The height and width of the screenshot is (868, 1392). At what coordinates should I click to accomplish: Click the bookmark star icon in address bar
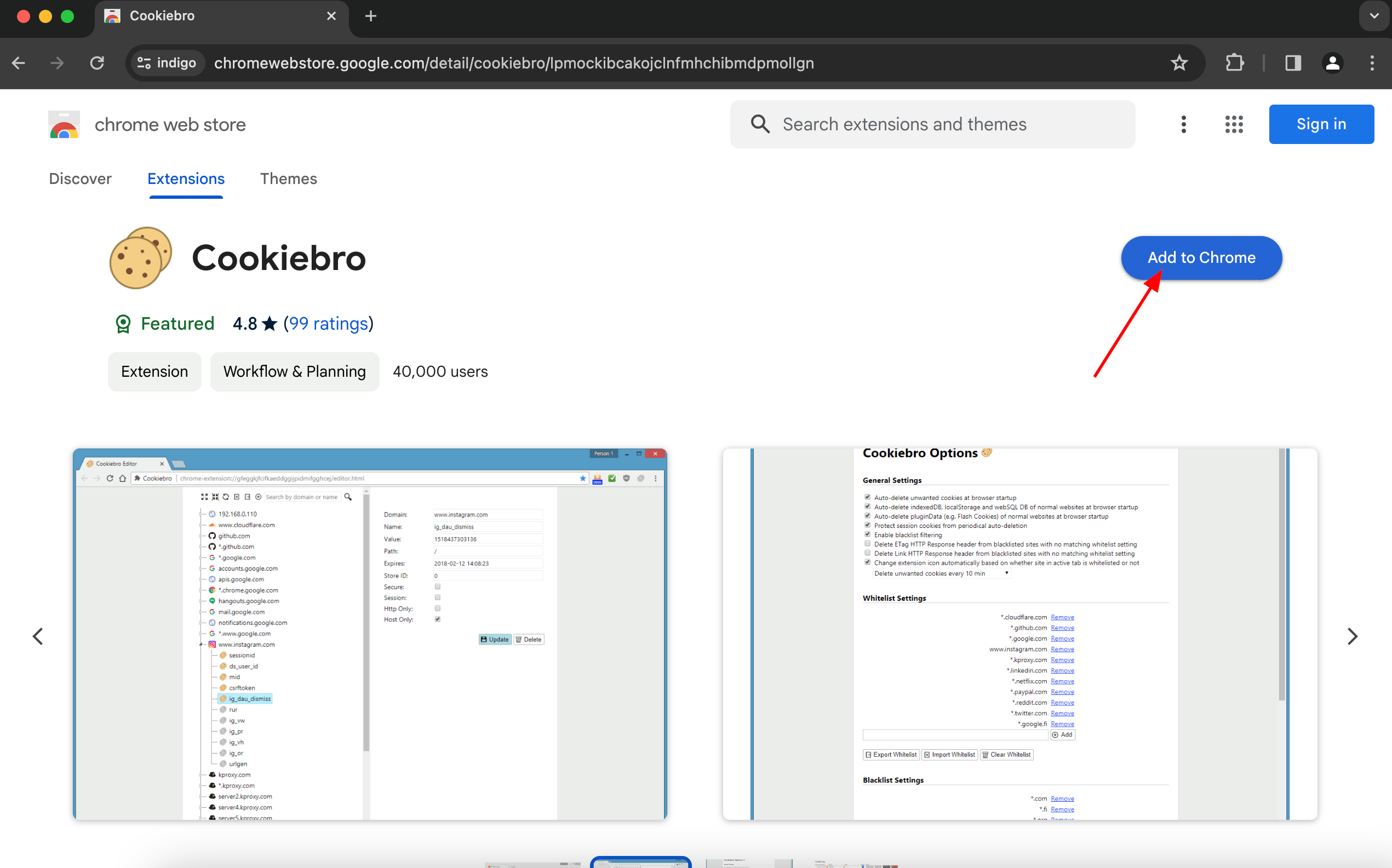coord(1179,62)
